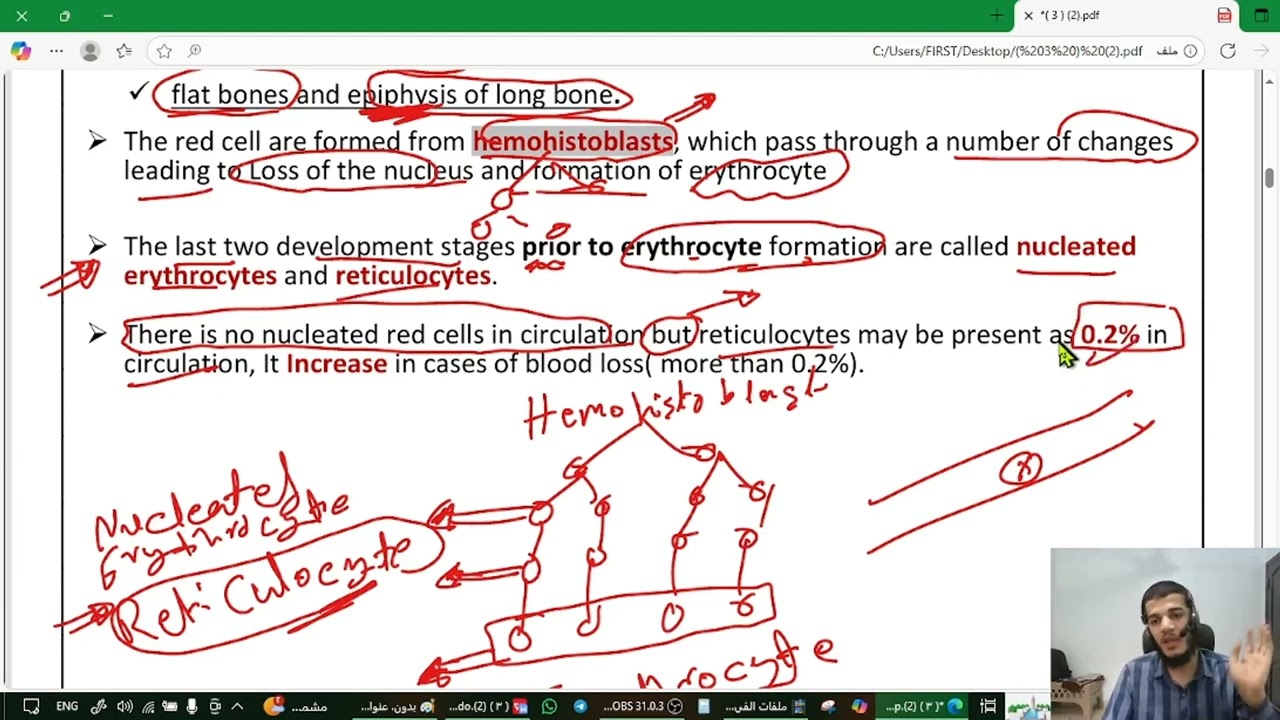The width and height of the screenshot is (1280, 720).
Task: Open Copilot app on the taskbar
Action: coord(859,706)
